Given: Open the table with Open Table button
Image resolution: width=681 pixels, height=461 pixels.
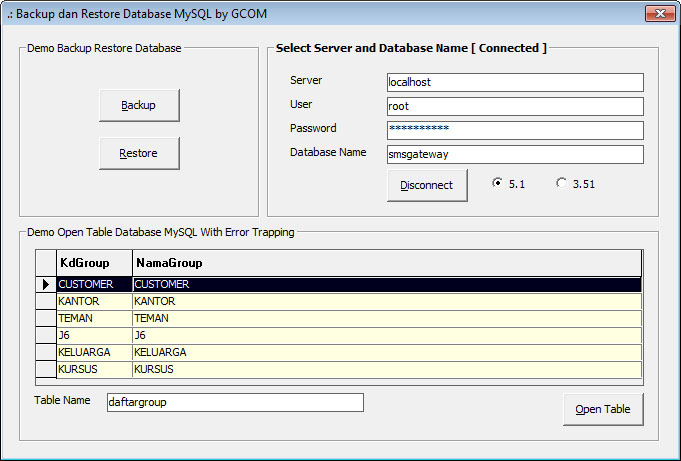Looking at the screenshot, I should coord(602,409).
